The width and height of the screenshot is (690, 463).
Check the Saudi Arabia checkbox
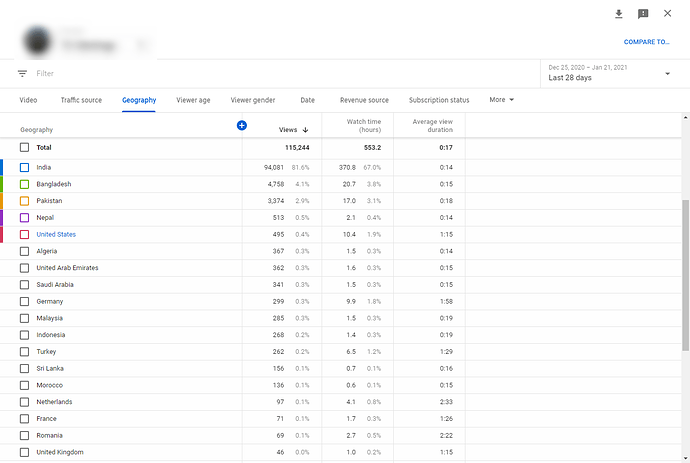pyautogui.click(x=25, y=285)
